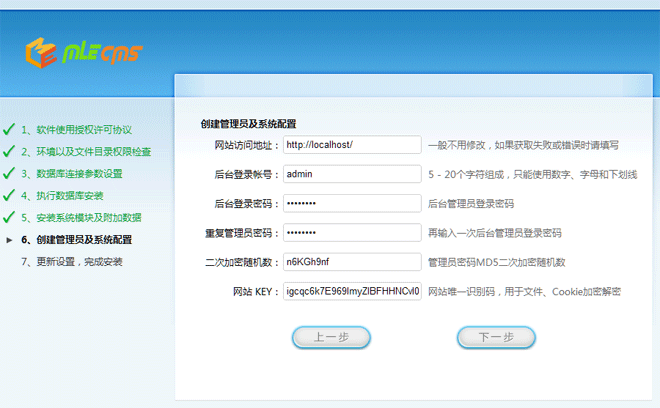This screenshot has height=408, width=660.
Task: Click the green checkmark beside step 4
Action: coord(9,196)
